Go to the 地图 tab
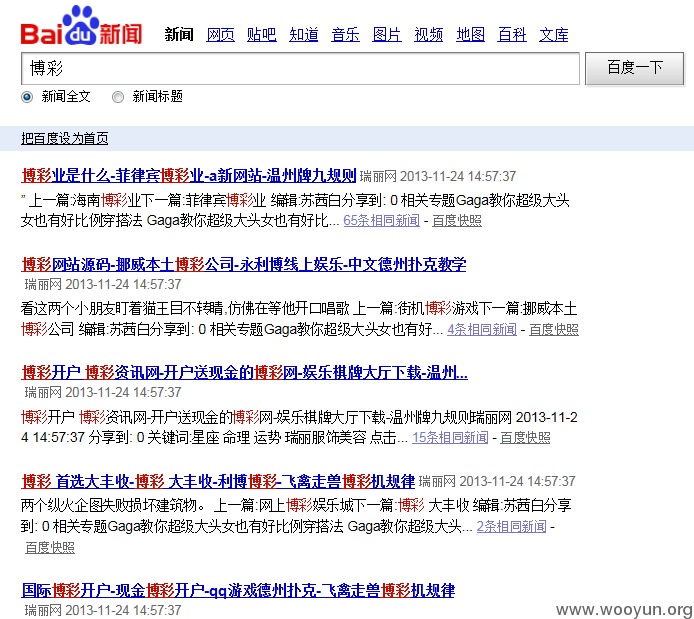Image resolution: width=694 pixels, height=619 pixels. pyautogui.click(x=470, y=34)
